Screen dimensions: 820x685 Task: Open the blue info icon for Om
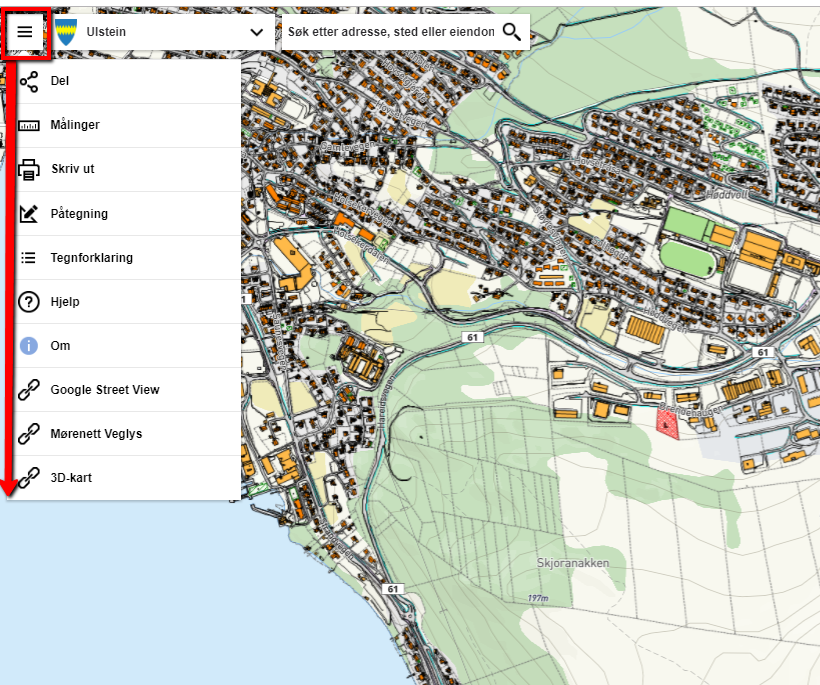(x=29, y=346)
